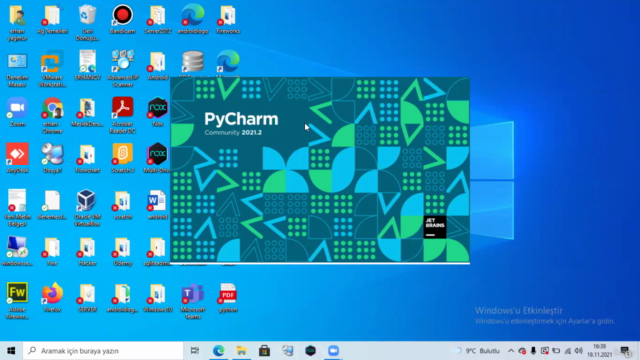Open the Flowchart folder
Viewport: 640px width, 360px height.
tap(87, 158)
